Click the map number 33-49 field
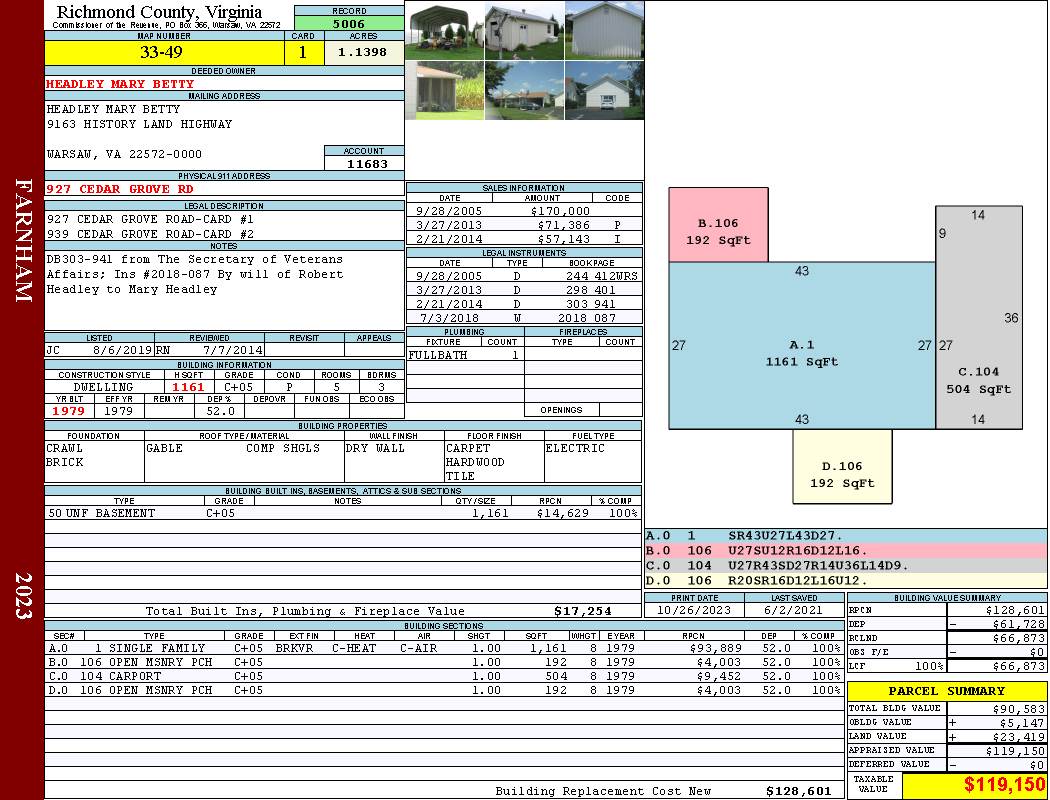Screen dimensions: 1050x800 (x=164, y=52)
